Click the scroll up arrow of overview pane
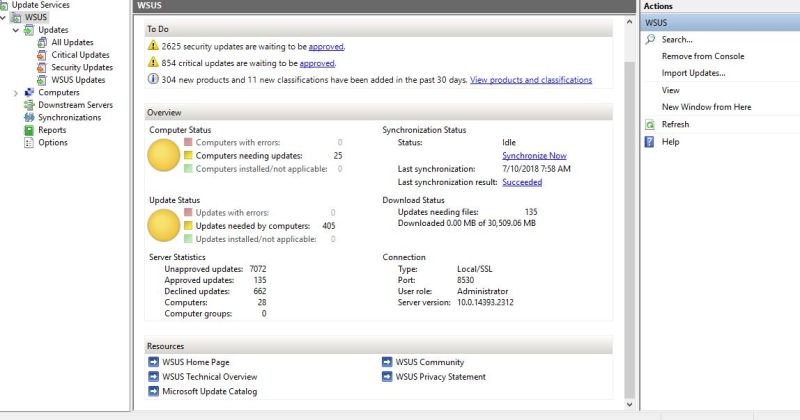 [629, 22]
